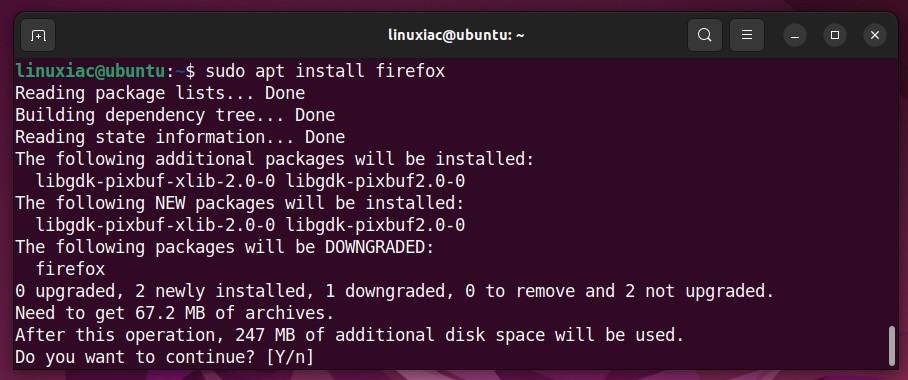Click the 'Reading state information... Done' line
The image size is (908, 380).
[x=180, y=137]
